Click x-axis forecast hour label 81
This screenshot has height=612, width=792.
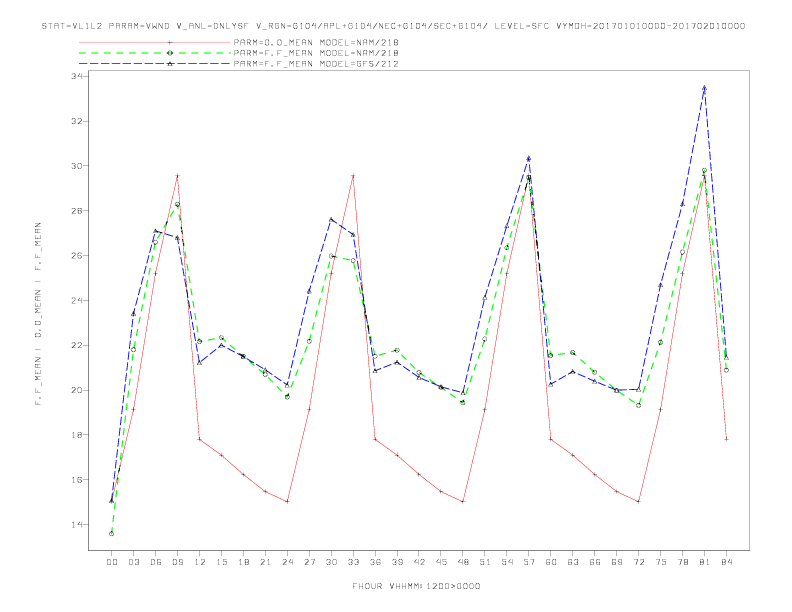705,562
